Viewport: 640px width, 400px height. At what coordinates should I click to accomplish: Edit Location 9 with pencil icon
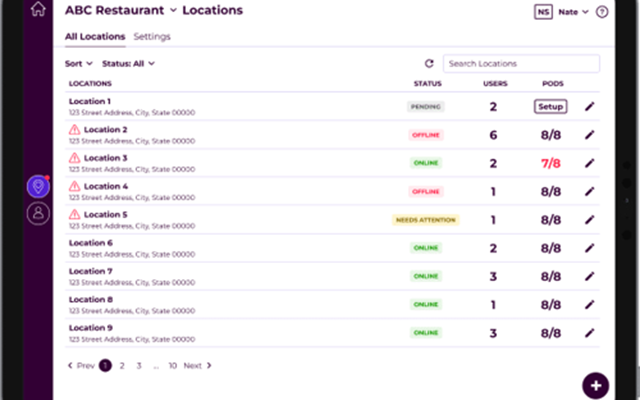(x=589, y=333)
